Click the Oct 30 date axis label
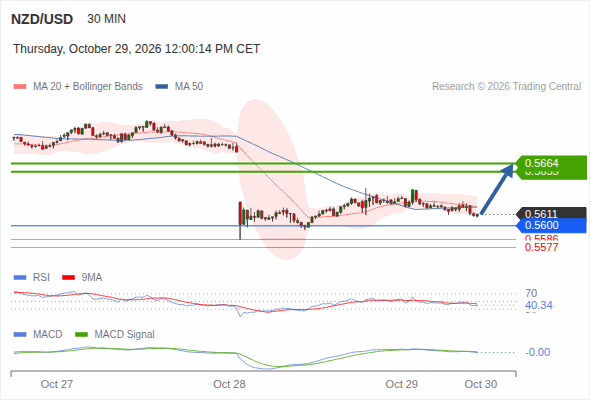 481,384
